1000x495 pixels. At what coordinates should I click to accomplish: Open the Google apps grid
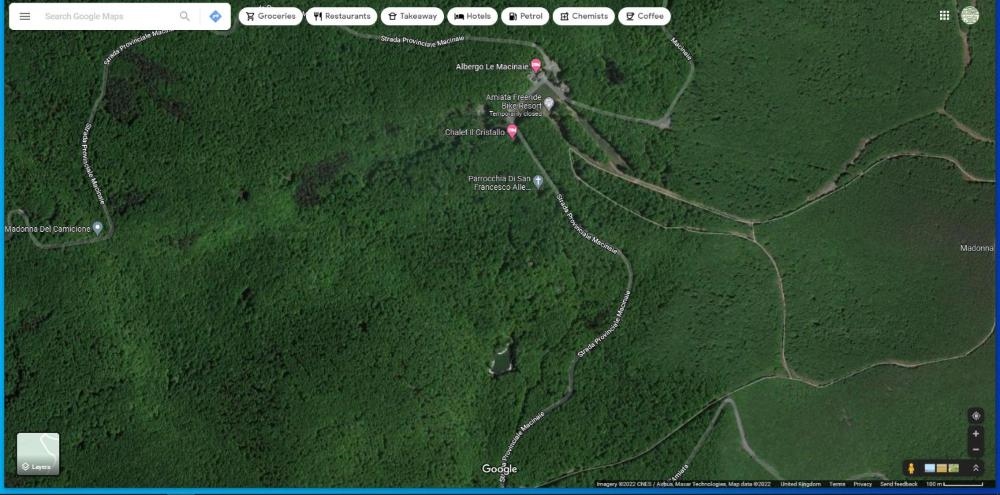coord(944,15)
